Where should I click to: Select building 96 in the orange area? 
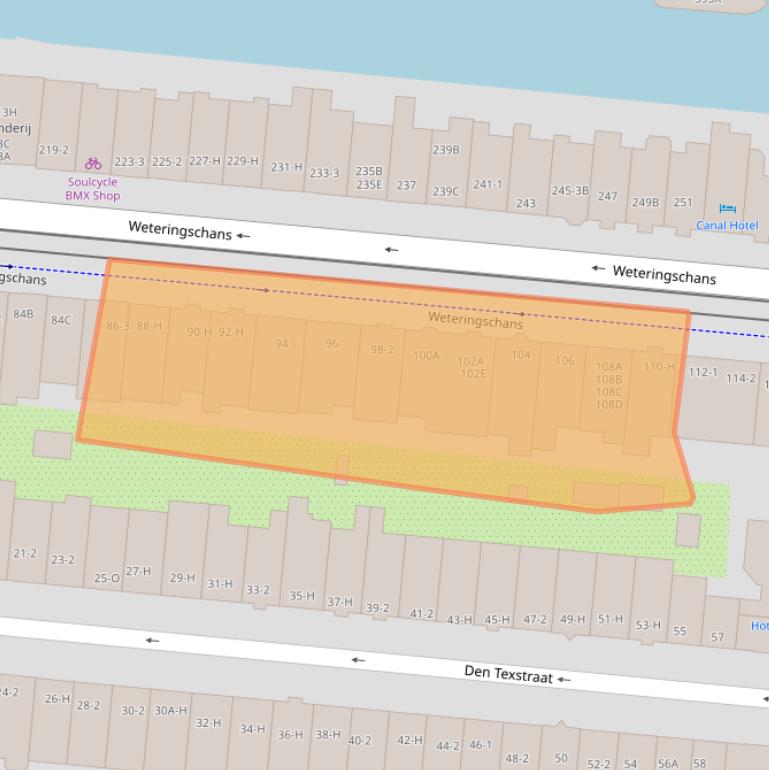point(332,344)
